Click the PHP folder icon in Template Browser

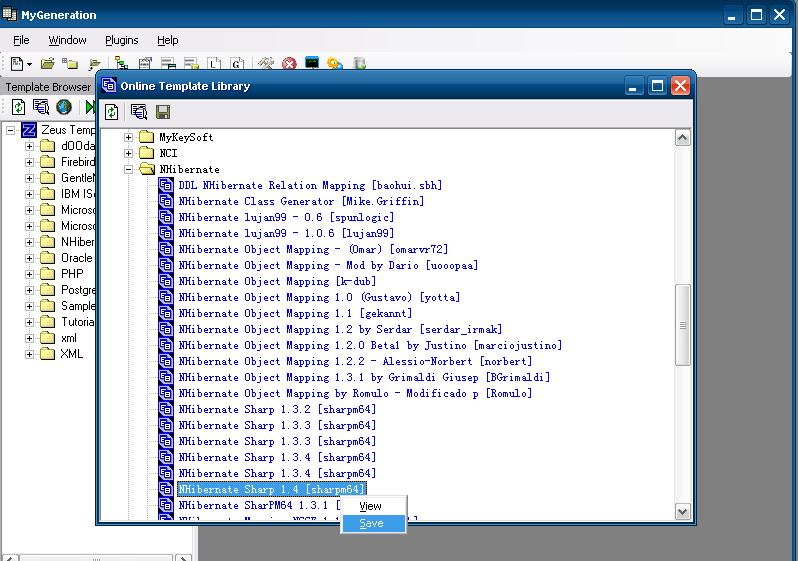pyautogui.click(x=48, y=274)
